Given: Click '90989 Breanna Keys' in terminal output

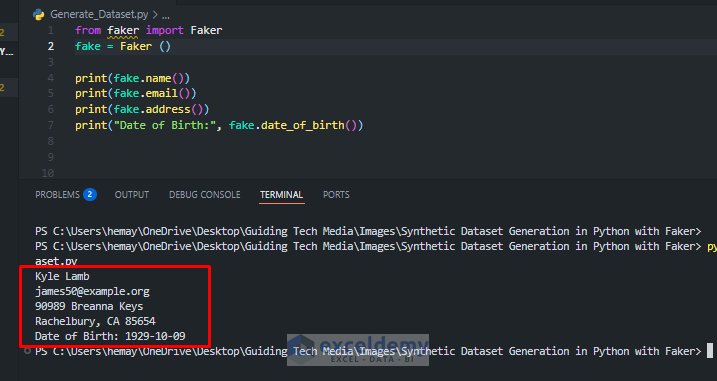Looking at the screenshot, I should [89, 306].
